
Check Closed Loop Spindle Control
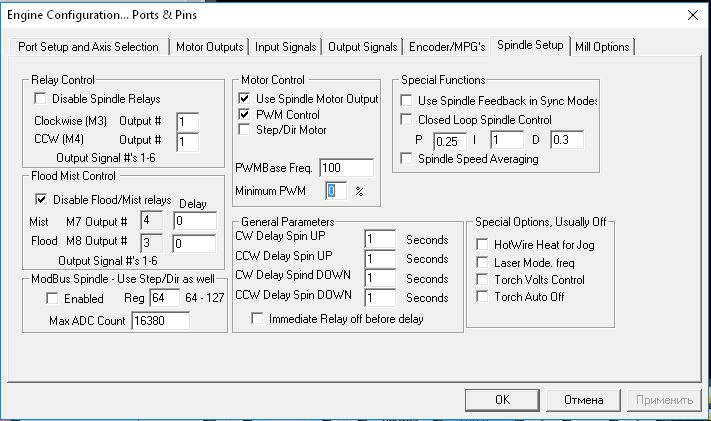pos(406,118)
